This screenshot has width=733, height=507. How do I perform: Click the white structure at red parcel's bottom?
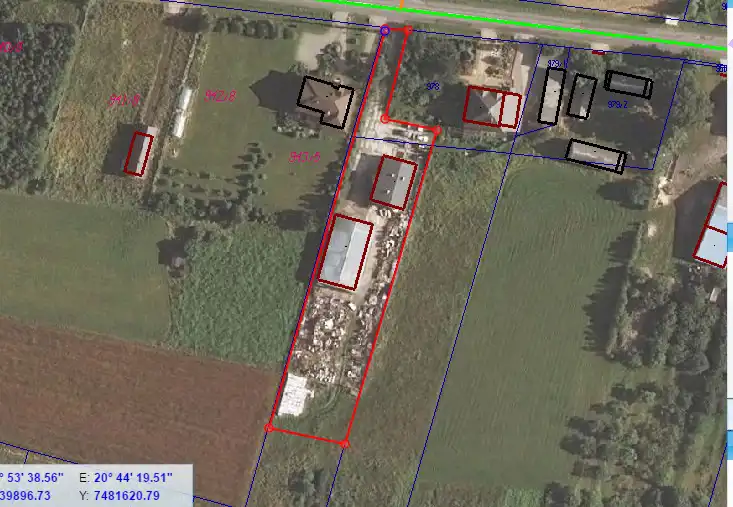[295, 396]
